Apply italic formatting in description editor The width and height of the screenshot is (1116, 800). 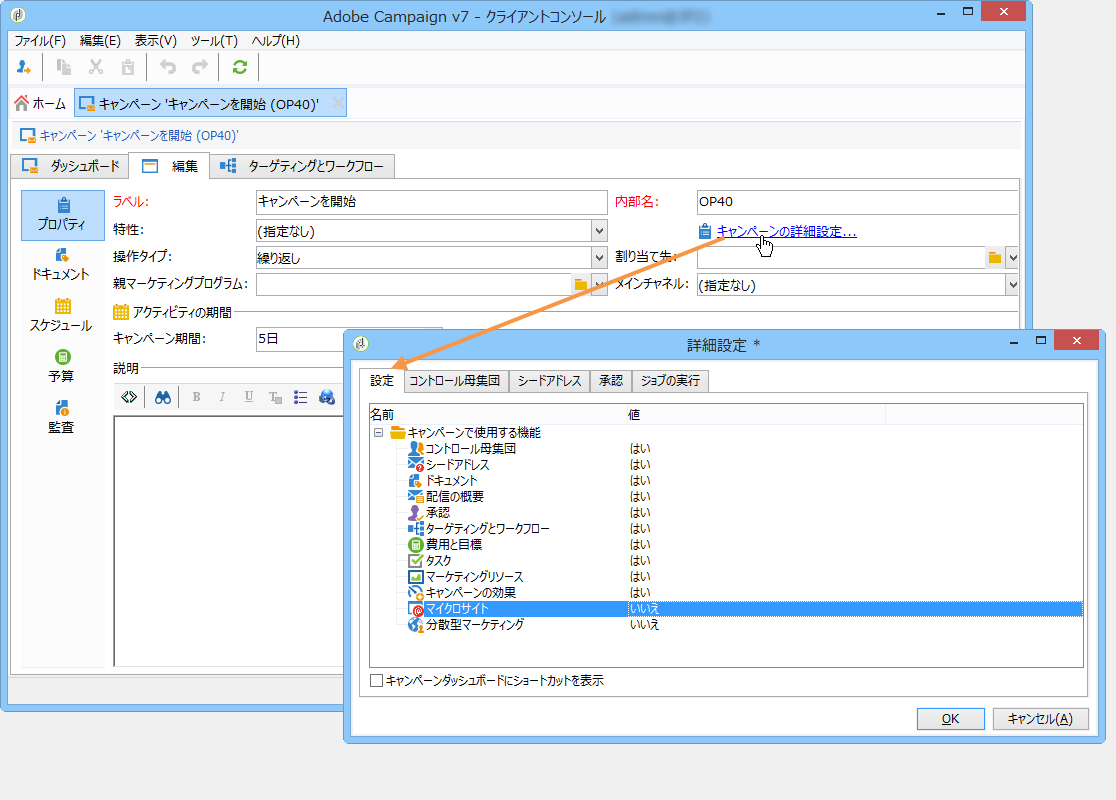coord(222,397)
